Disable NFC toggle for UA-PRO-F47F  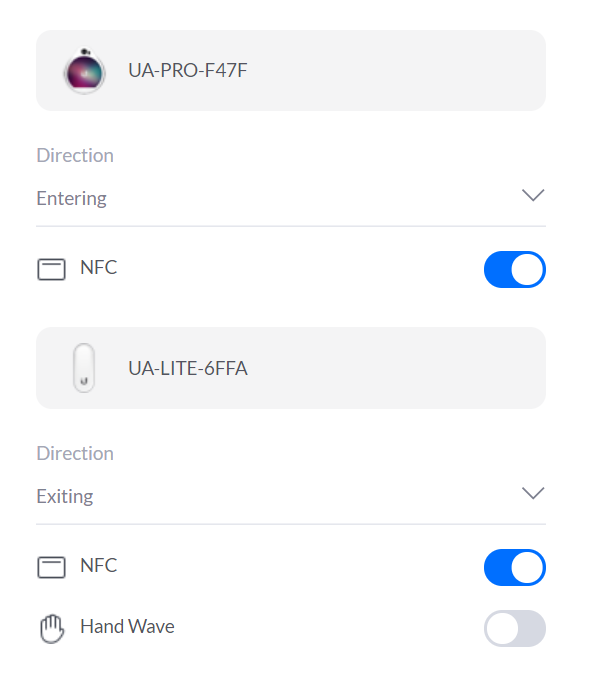click(x=514, y=269)
